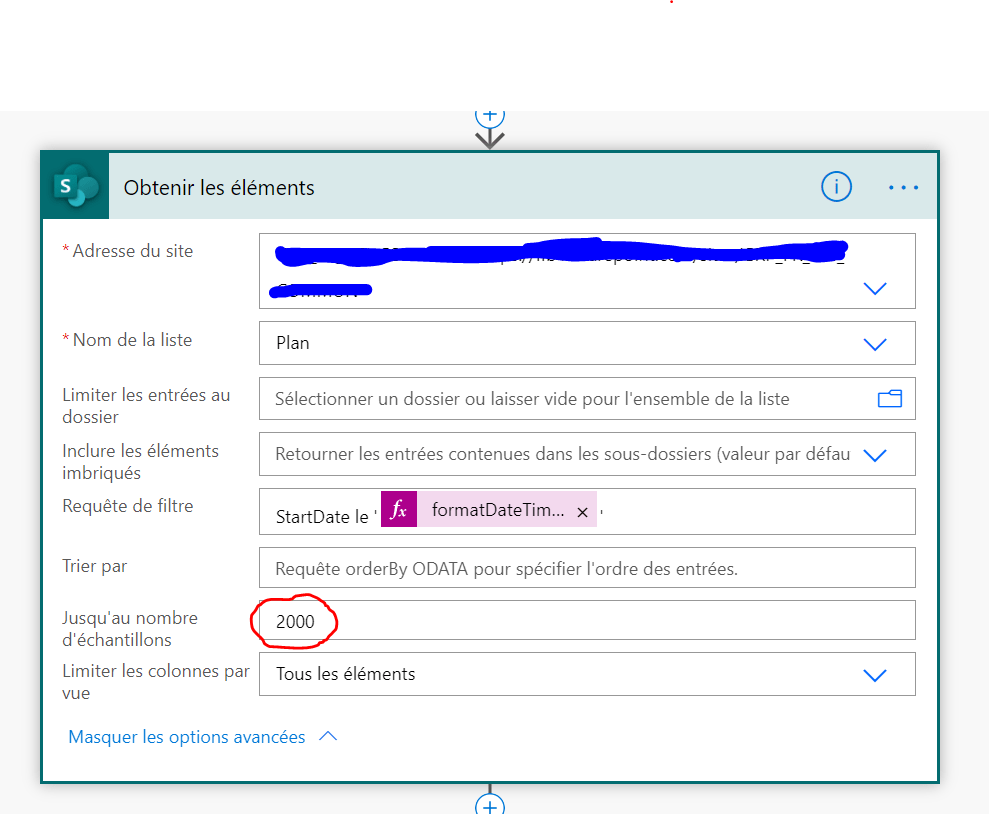Click the folder picker icon
The width and height of the screenshot is (989, 814).
(889, 399)
